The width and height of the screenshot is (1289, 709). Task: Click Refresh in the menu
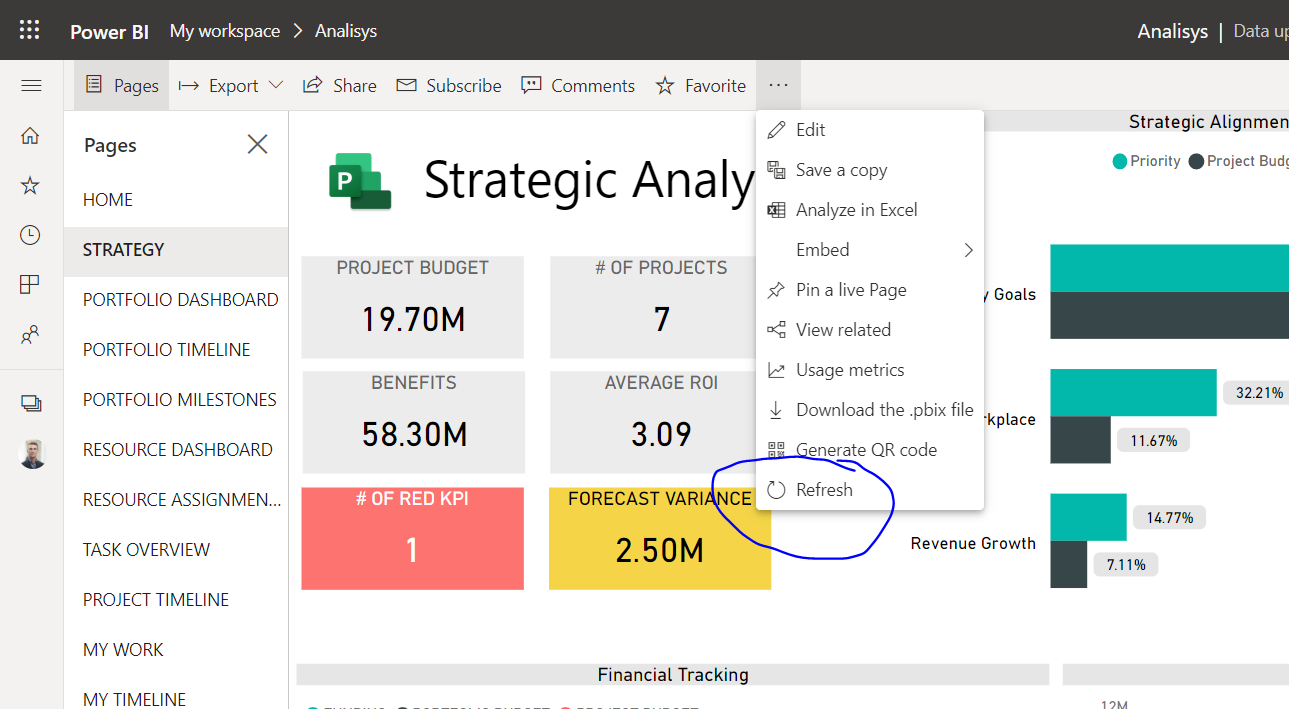[870, 490]
